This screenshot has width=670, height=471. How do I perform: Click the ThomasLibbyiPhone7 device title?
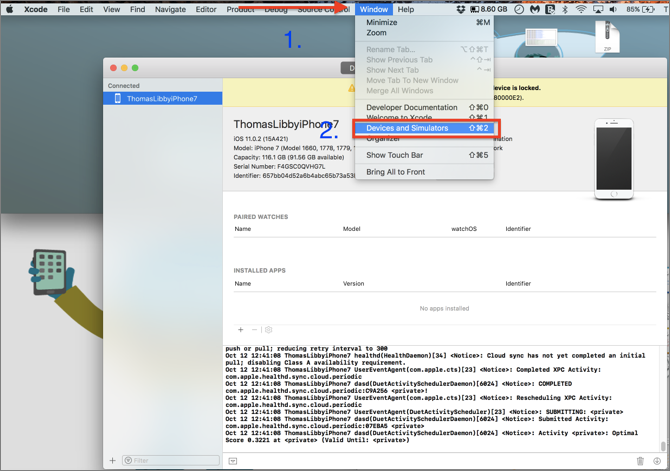point(286,124)
